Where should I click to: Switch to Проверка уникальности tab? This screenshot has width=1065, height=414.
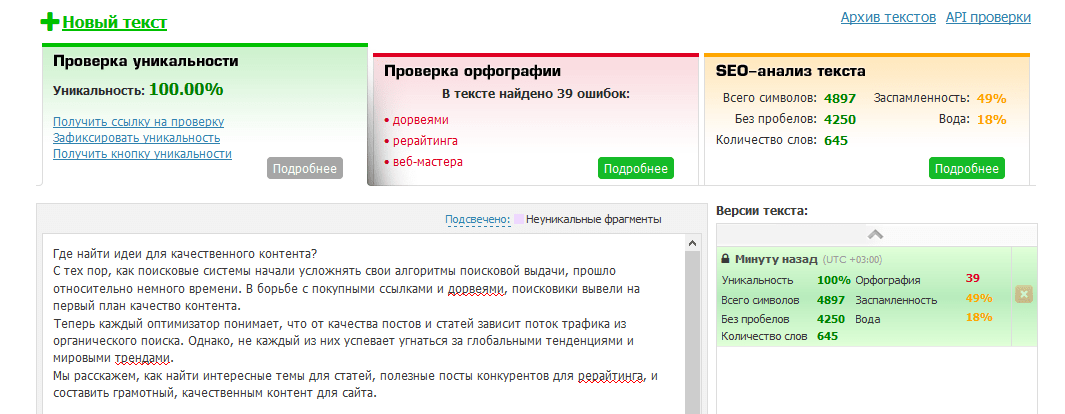146,61
